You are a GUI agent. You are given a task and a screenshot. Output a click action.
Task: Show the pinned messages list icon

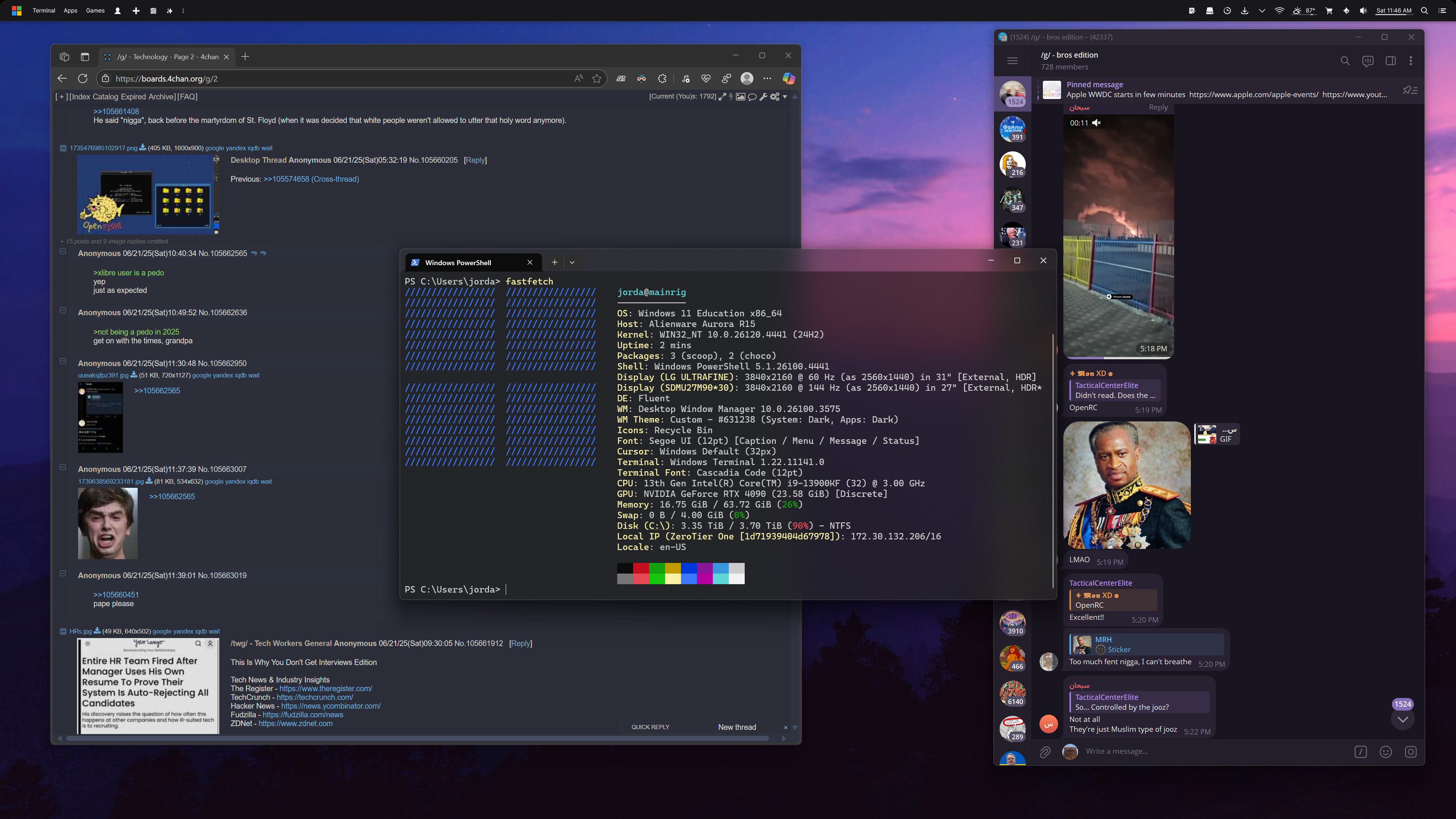[x=1410, y=90]
